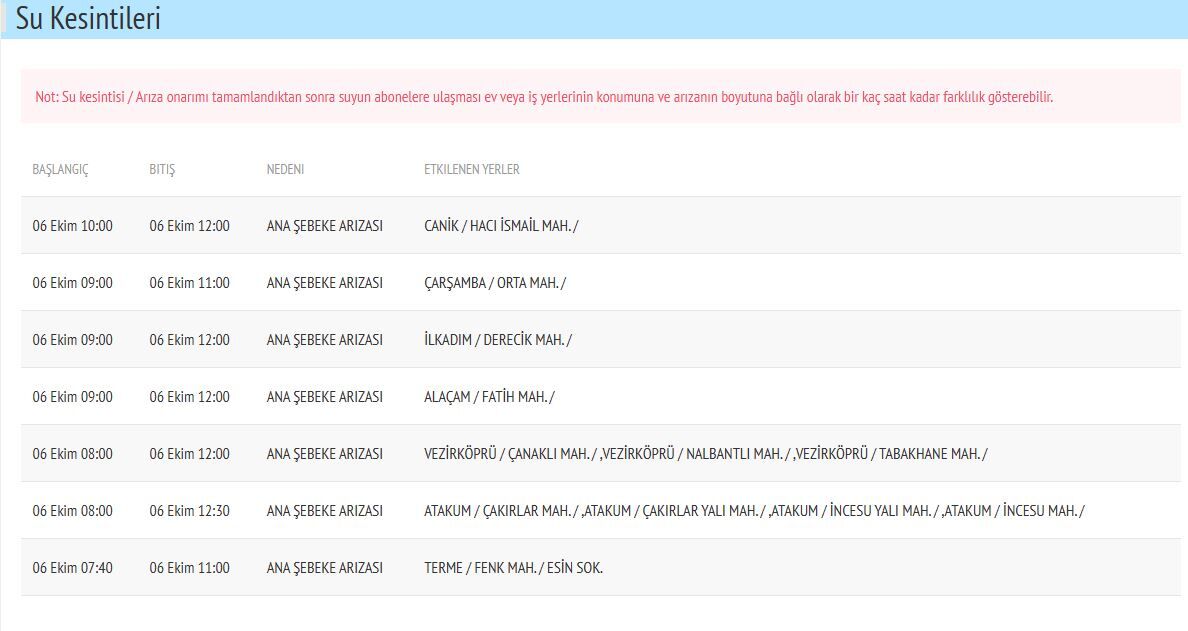Click the pink note about su kesintisi
1188x631 pixels.
pos(601,96)
